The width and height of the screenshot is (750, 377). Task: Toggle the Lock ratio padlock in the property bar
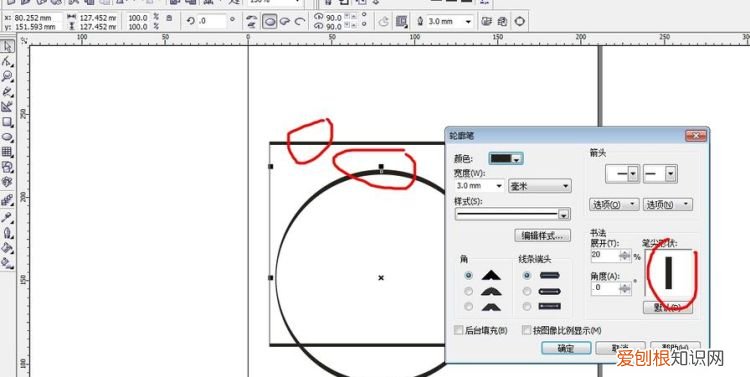point(169,18)
